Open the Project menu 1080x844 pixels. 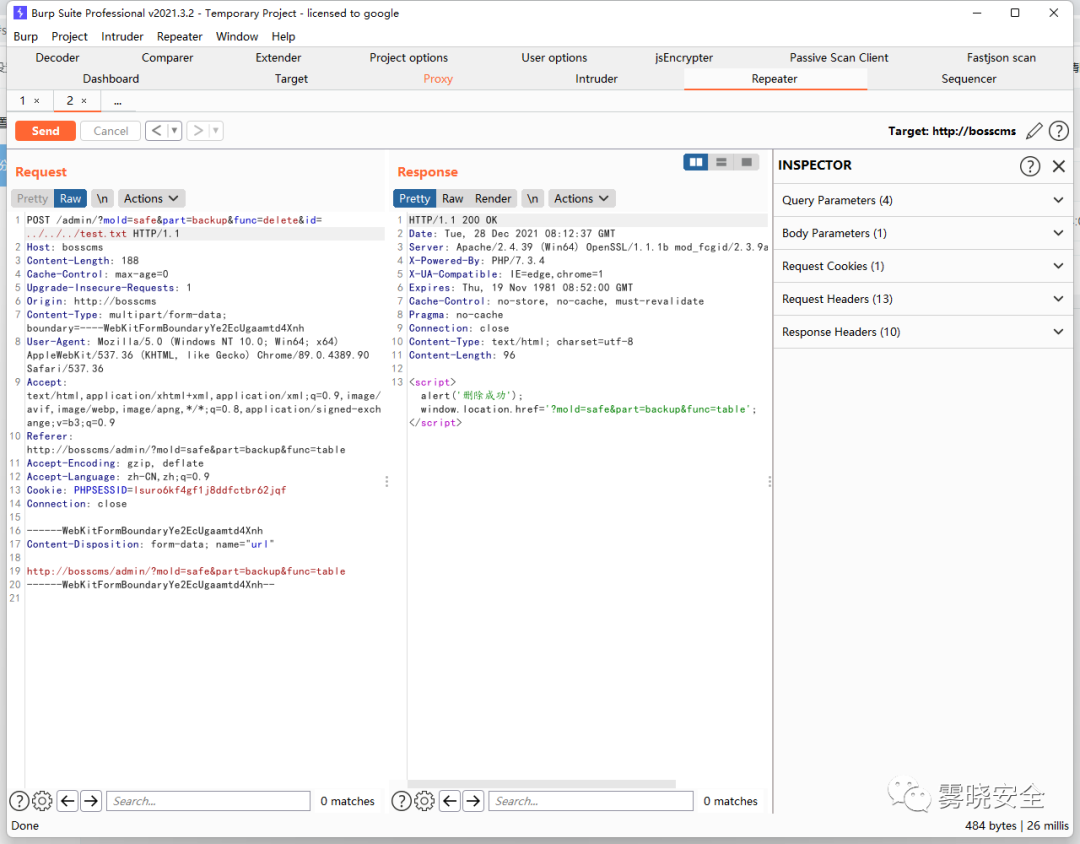70,37
